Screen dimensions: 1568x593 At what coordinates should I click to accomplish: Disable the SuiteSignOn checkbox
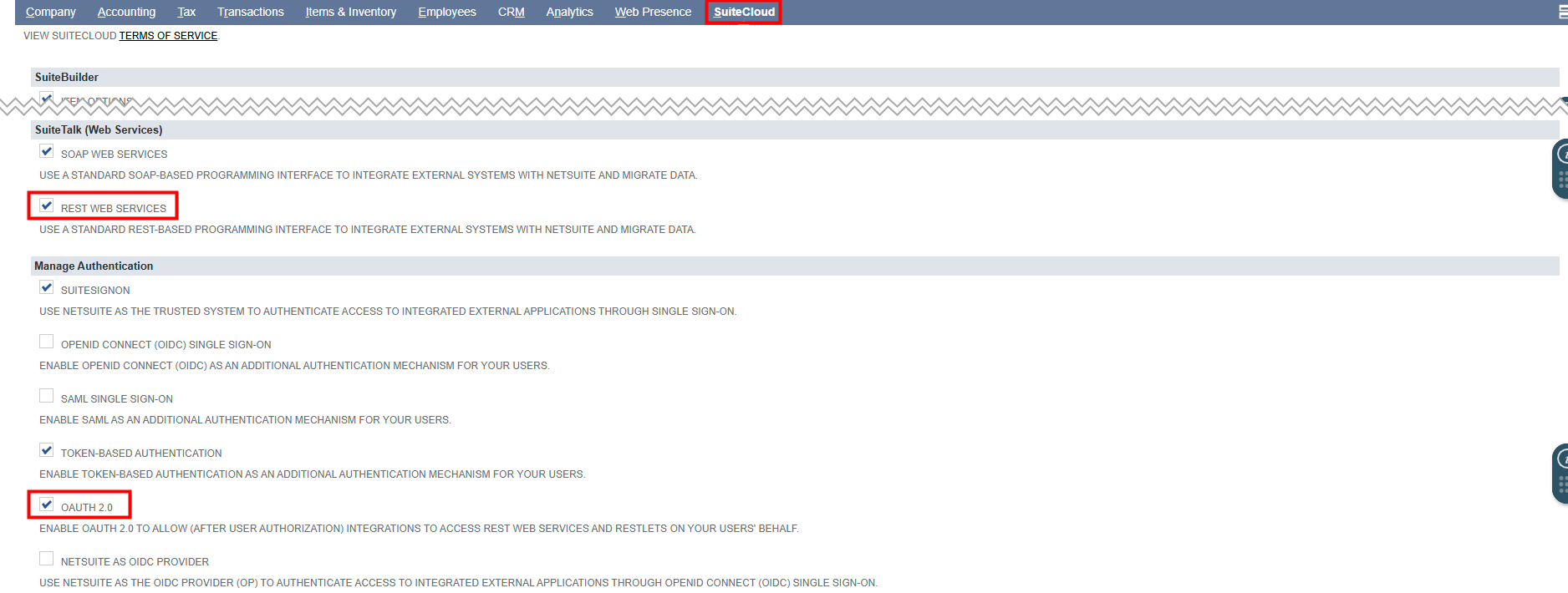pyautogui.click(x=47, y=288)
